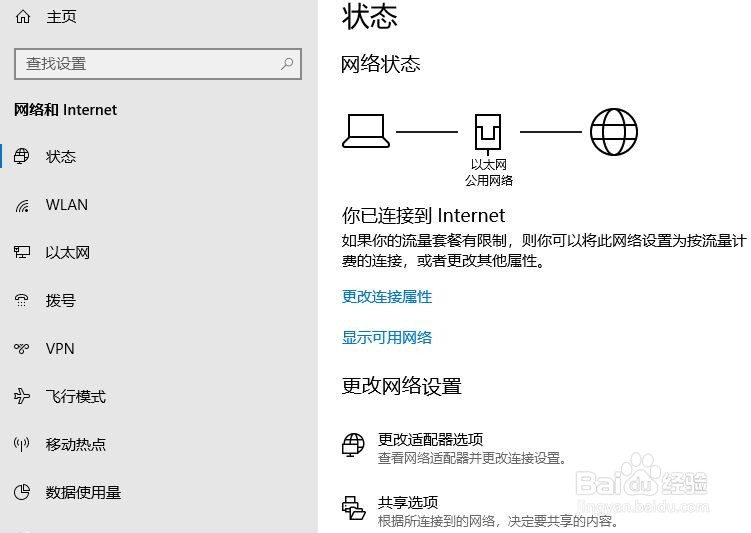Open the 拨号 page
Screen dimensions: 751x533
(61, 300)
